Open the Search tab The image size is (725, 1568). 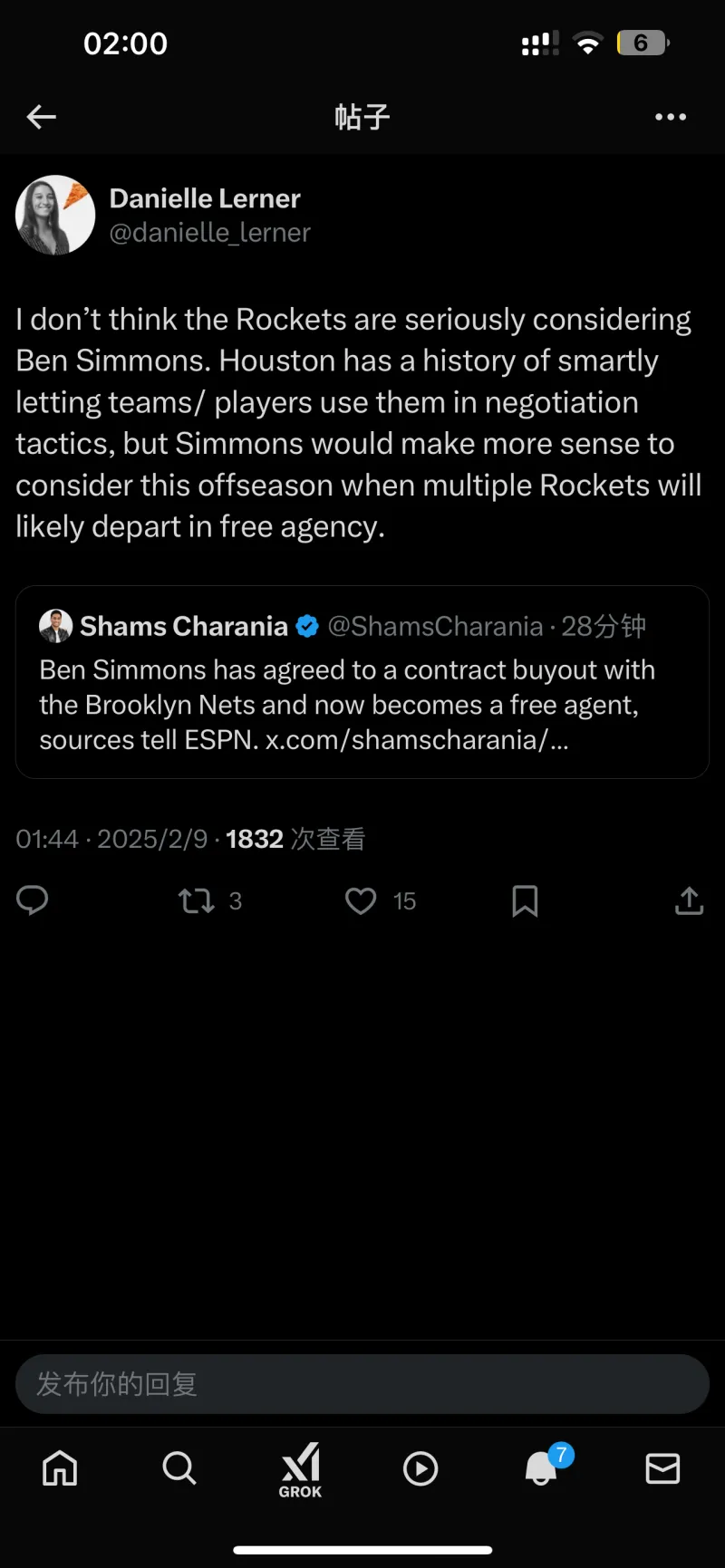click(x=179, y=1468)
